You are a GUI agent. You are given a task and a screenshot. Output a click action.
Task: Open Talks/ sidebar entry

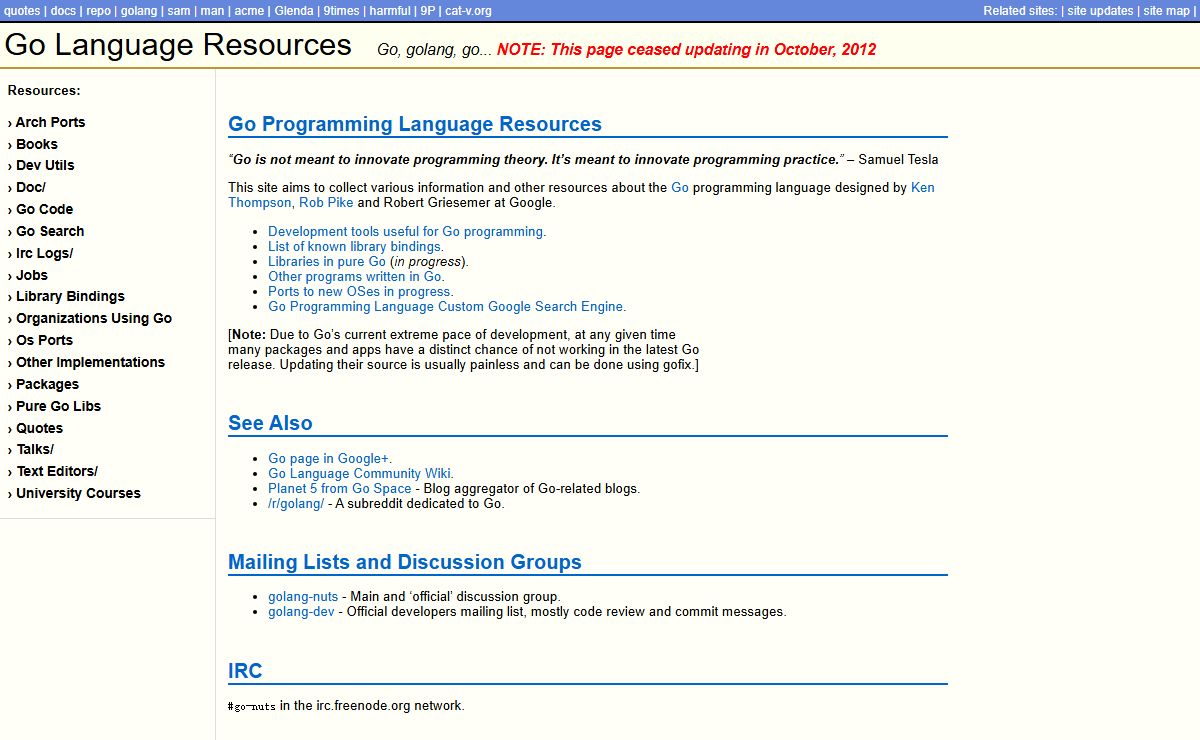pyautogui.click(x=35, y=449)
